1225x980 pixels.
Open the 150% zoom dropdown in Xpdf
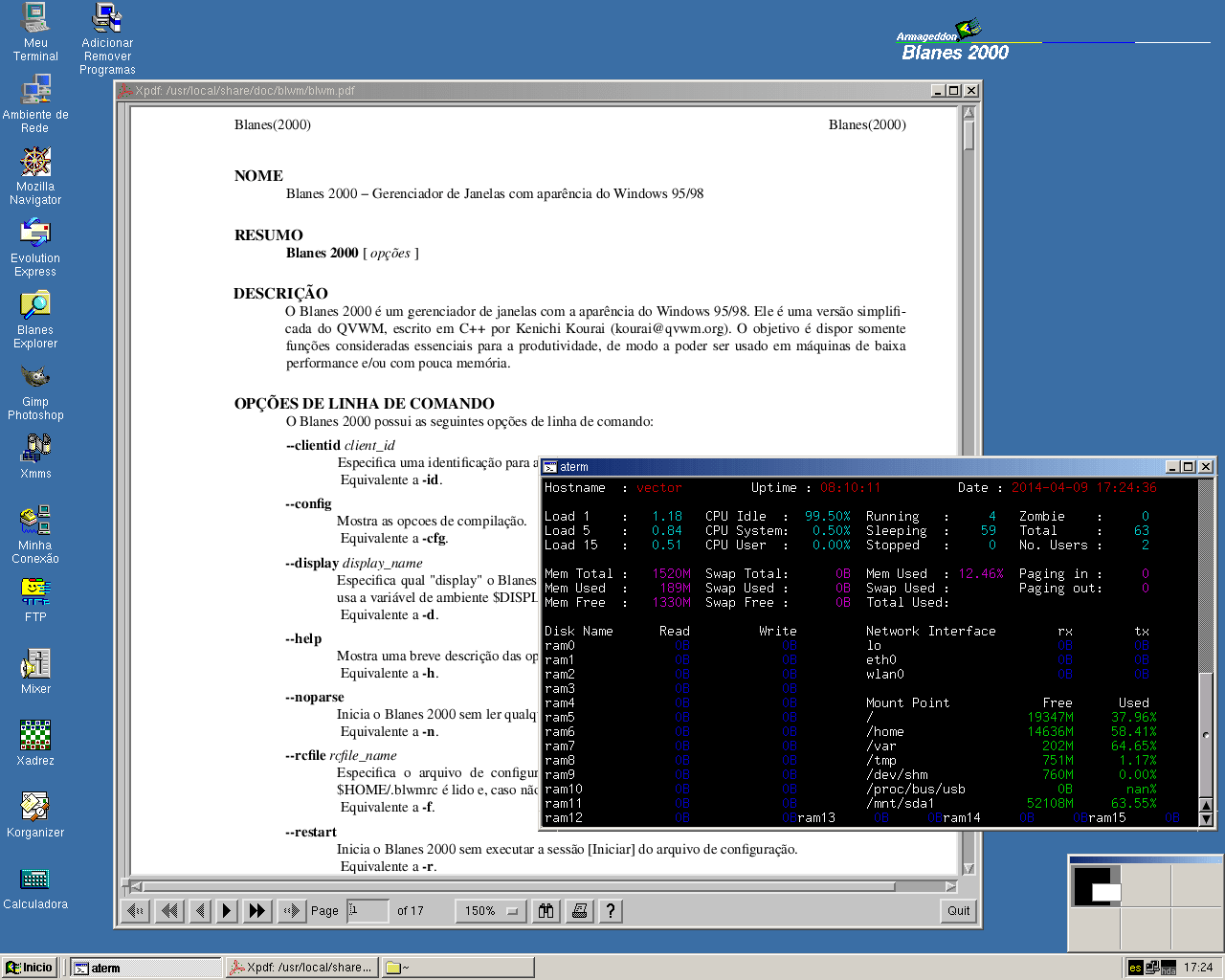tap(491, 911)
